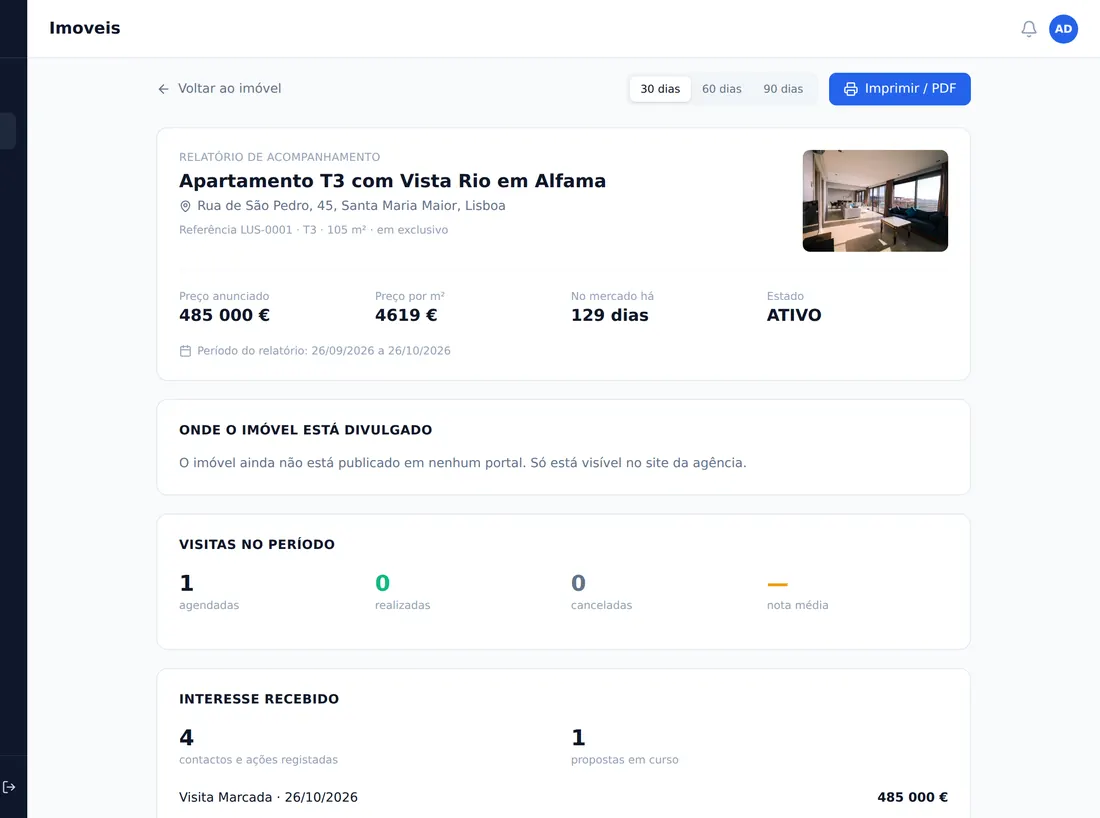Click the address Rua de São Pedro, 45
The width and height of the screenshot is (1100, 818).
(351, 206)
